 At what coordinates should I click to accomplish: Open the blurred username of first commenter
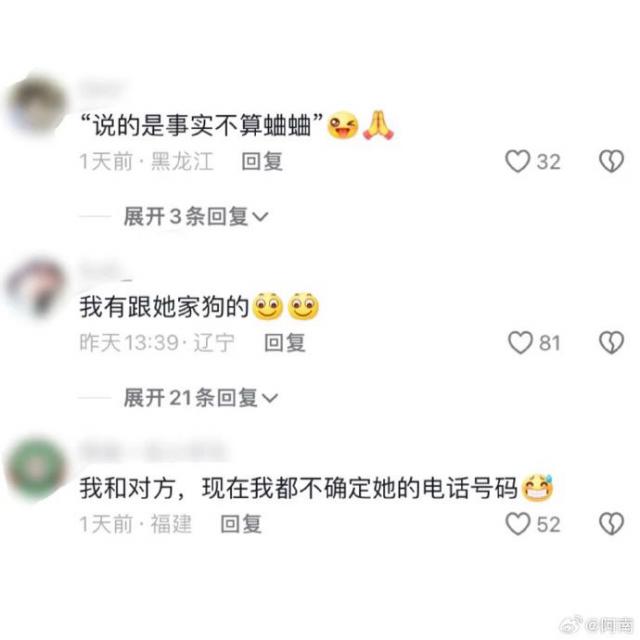click(102, 88)
